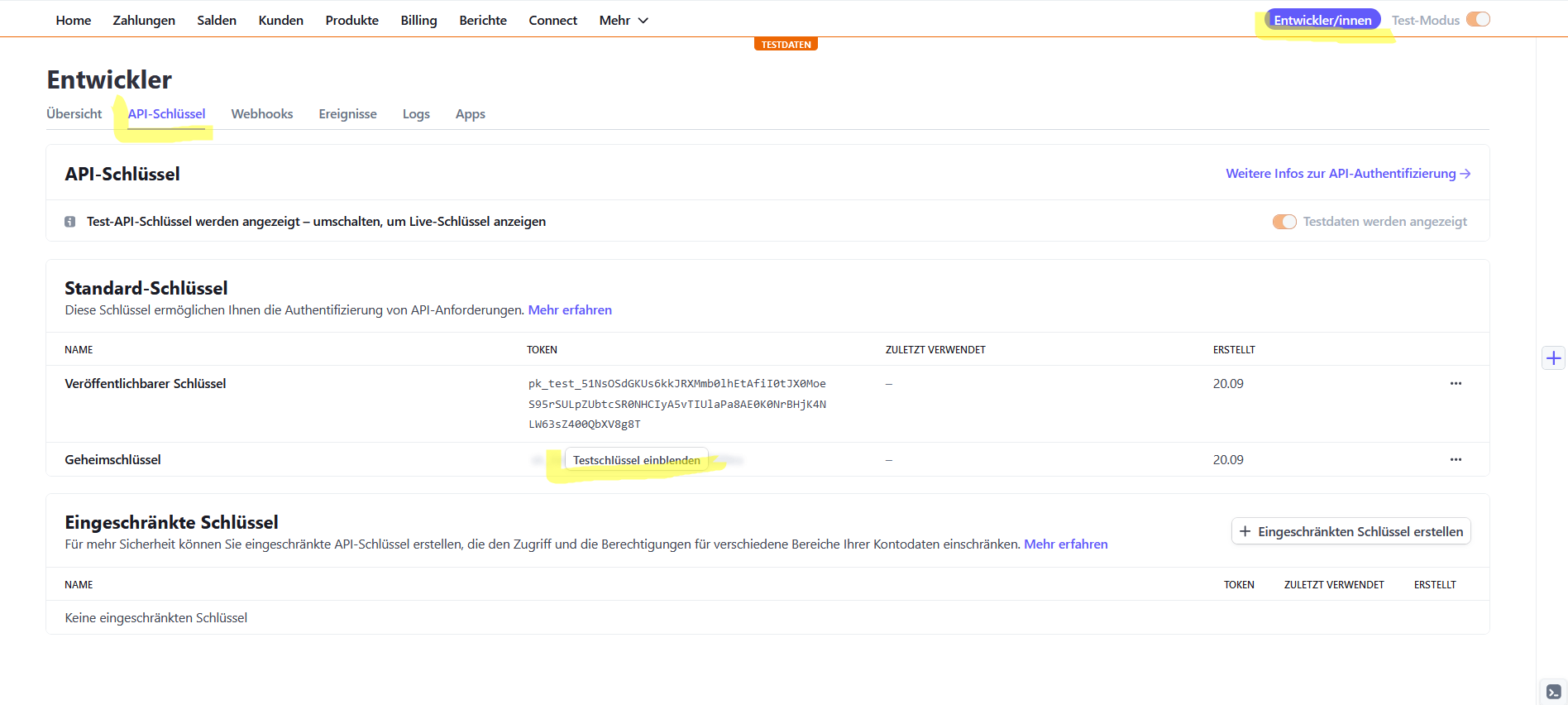Open the Apps tab
This screenshot has width=1568, height=705.
pyautogui.click(x=470, y=114)
